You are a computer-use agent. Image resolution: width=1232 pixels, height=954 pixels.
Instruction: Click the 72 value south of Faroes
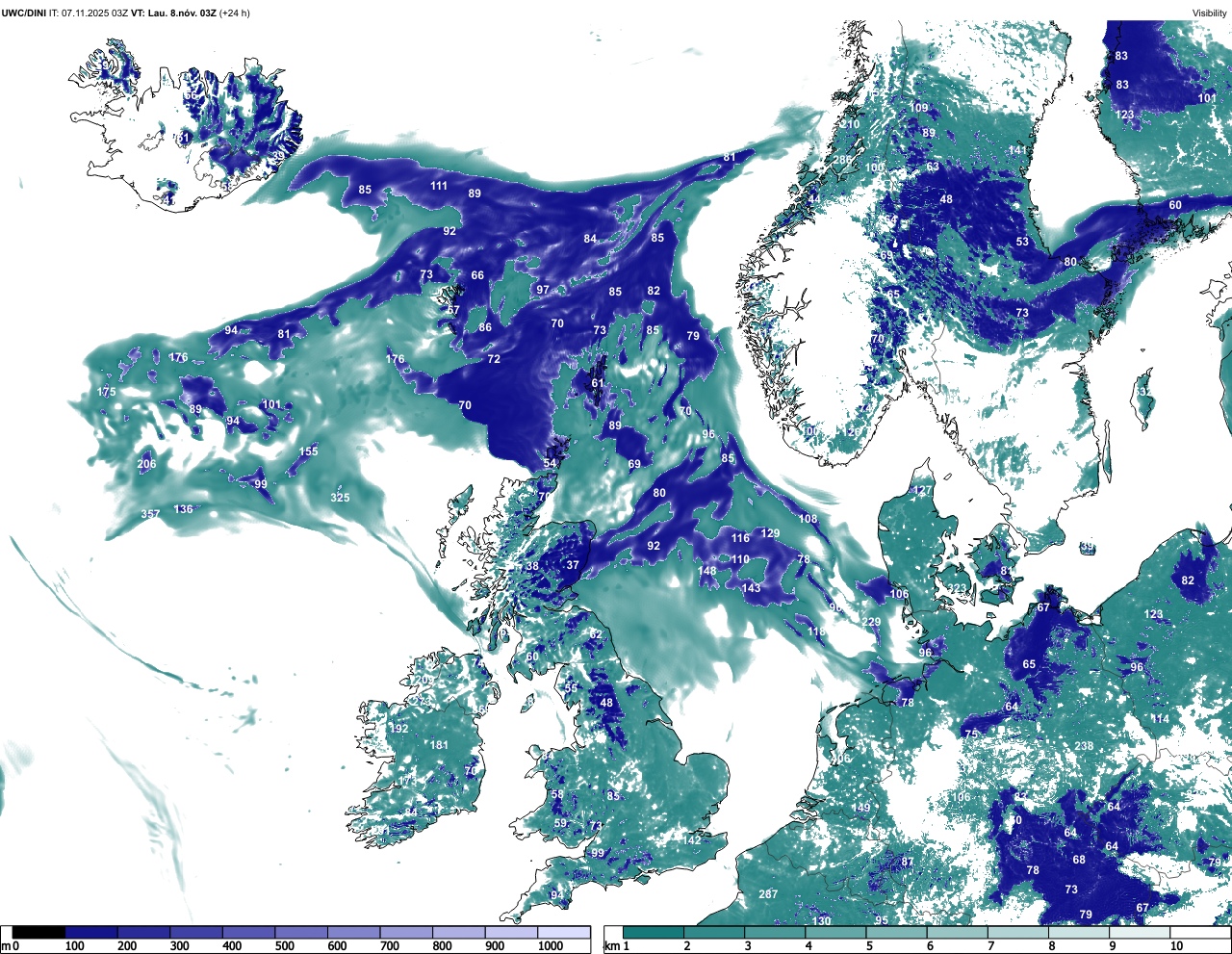tap(494, 359)
